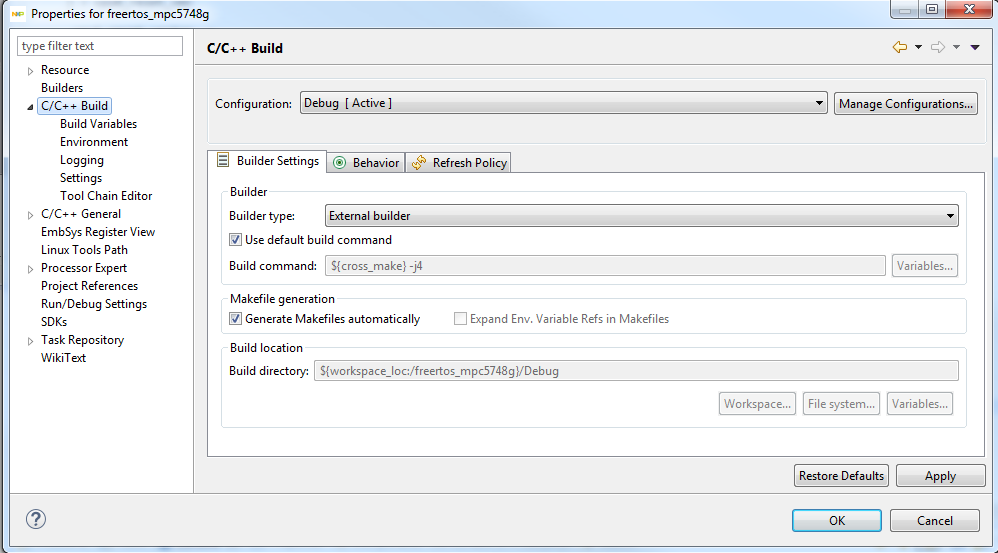Click the Behavior tab's green icon

[340, 163]
